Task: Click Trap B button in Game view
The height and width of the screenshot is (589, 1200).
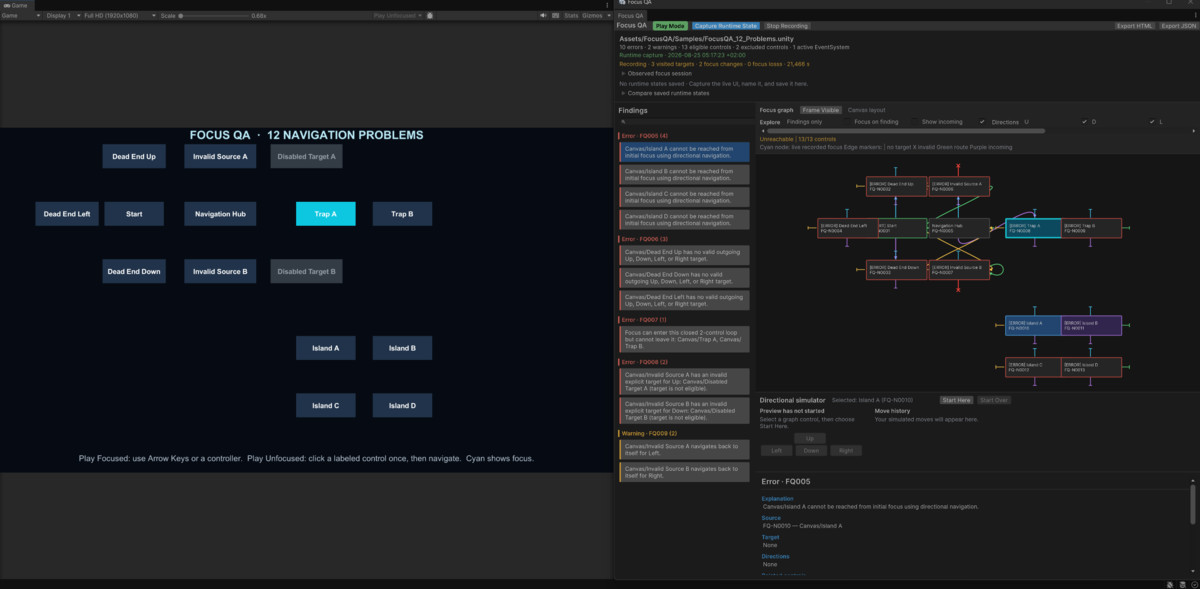Action: click(401, 213)
